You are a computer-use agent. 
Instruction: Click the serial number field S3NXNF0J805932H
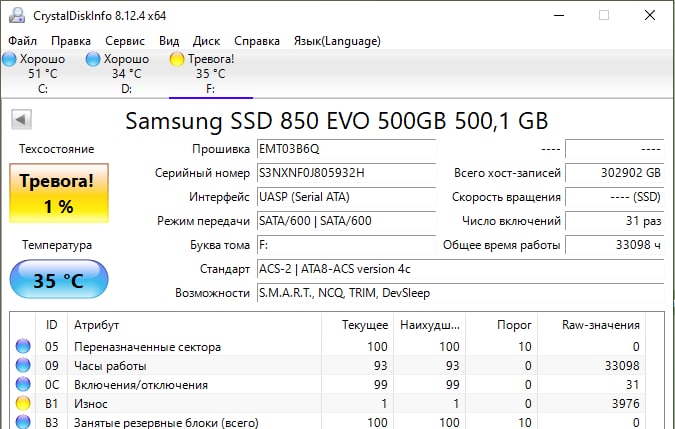coord(347,173)
